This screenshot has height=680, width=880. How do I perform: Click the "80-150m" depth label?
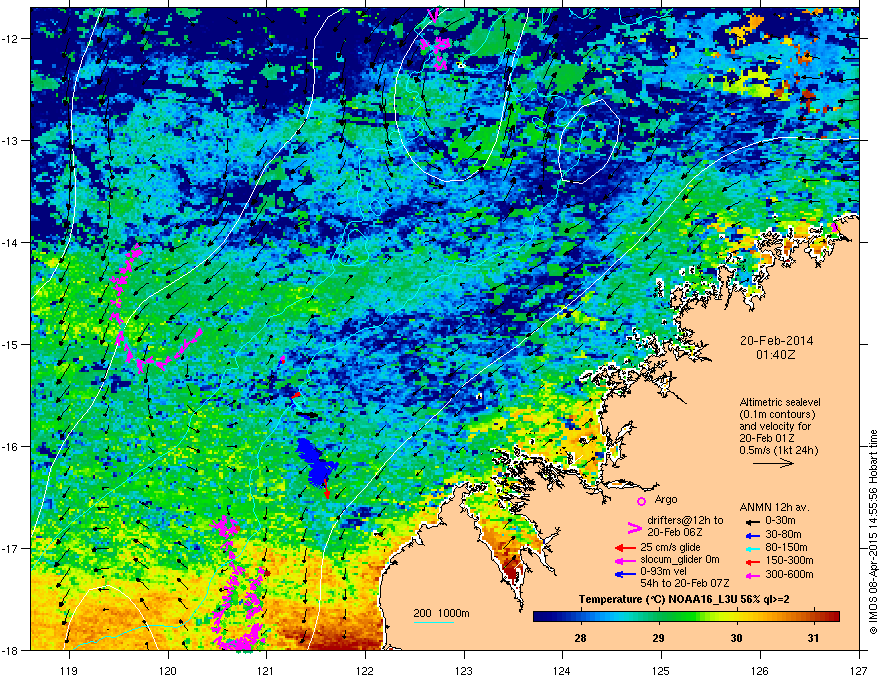[x=786, y=548]
